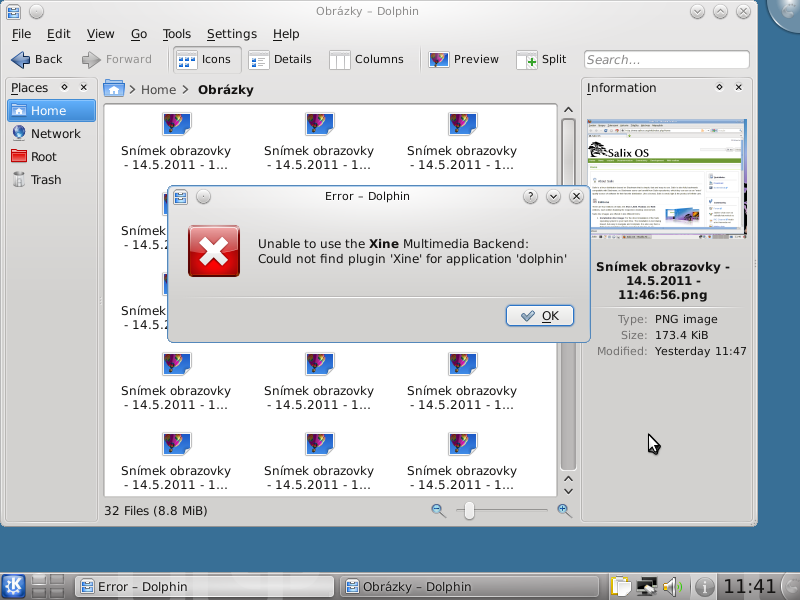
Task: Go Back using the toolbar arrow
Action: click(x=36, y=60)
